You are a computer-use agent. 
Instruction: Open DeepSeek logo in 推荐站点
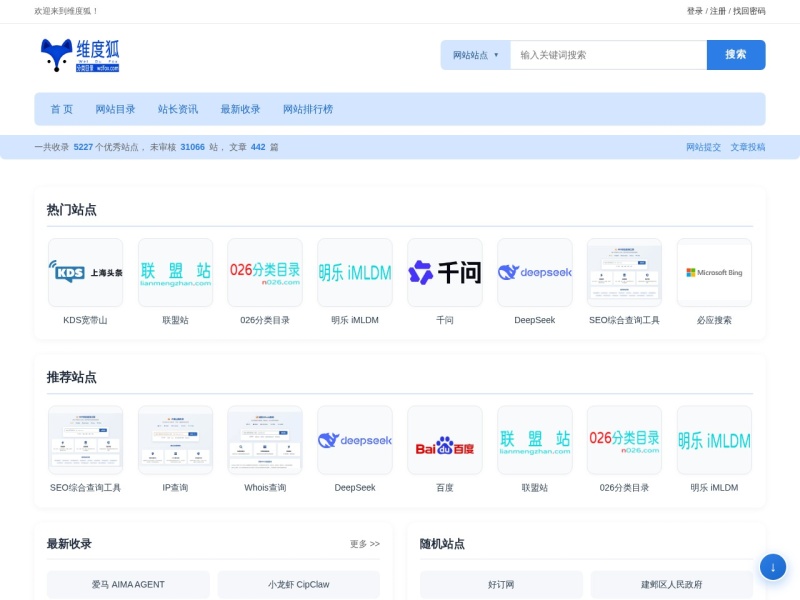pyautogui.click(x=355, y=440)
